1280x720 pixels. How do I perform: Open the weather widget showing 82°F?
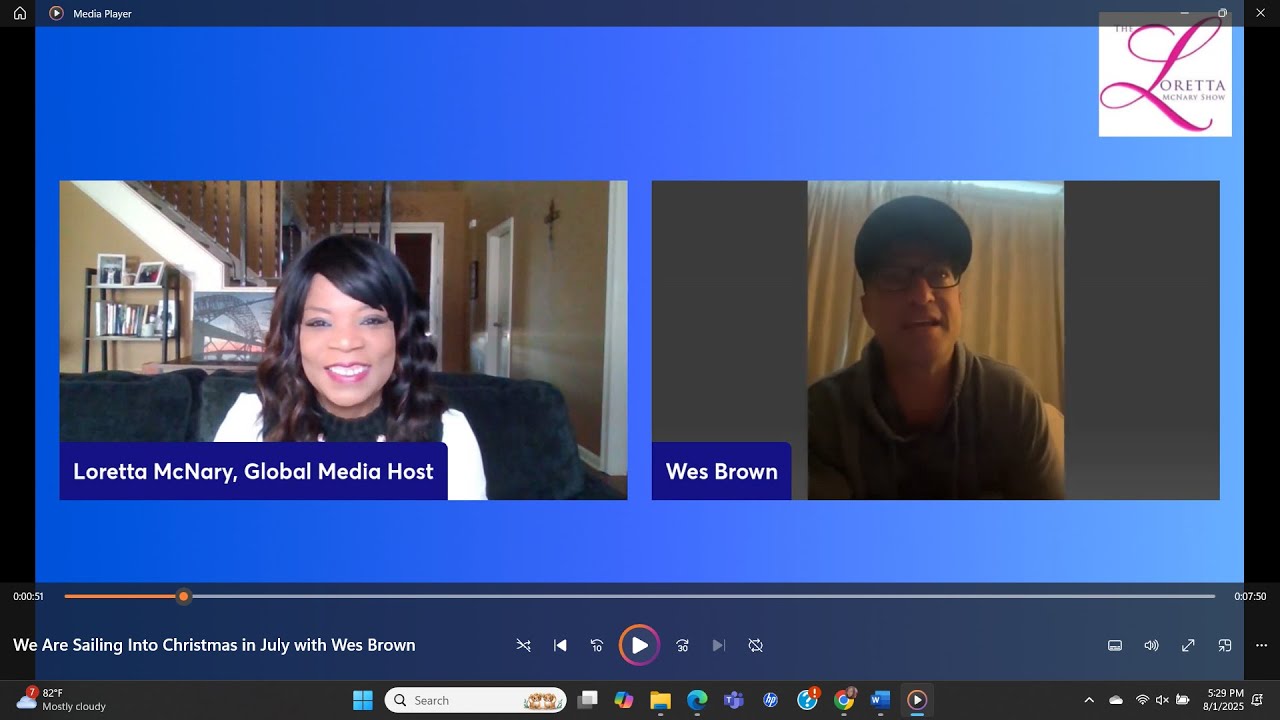[x=60, y=700]
